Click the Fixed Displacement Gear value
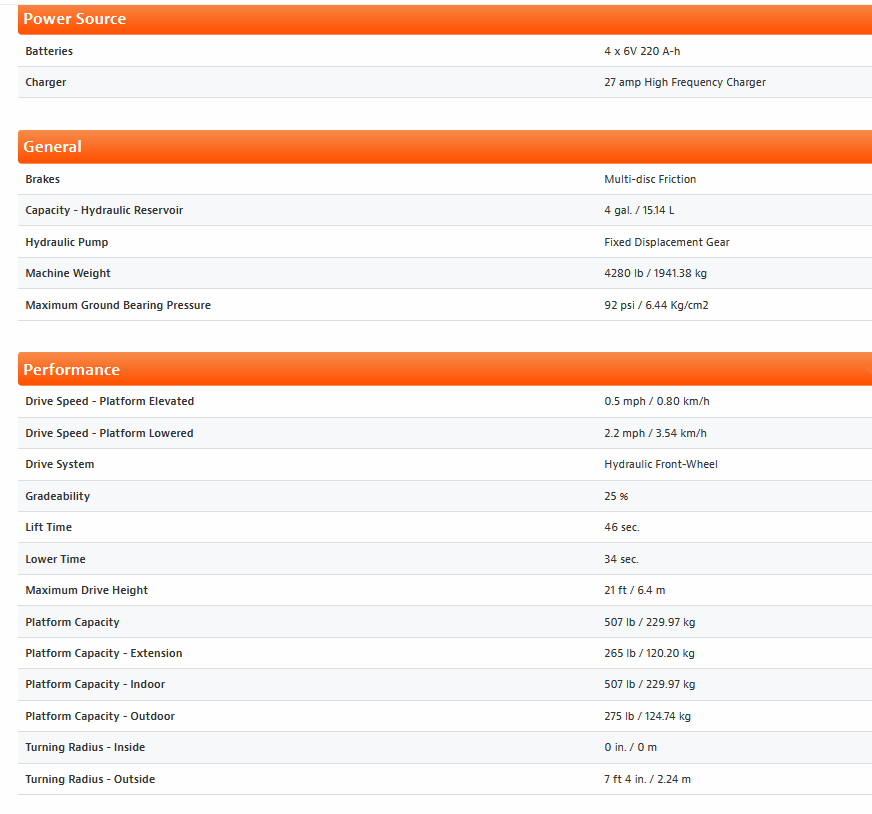Viewport: 872px width, 814px height. coord(666,243)
